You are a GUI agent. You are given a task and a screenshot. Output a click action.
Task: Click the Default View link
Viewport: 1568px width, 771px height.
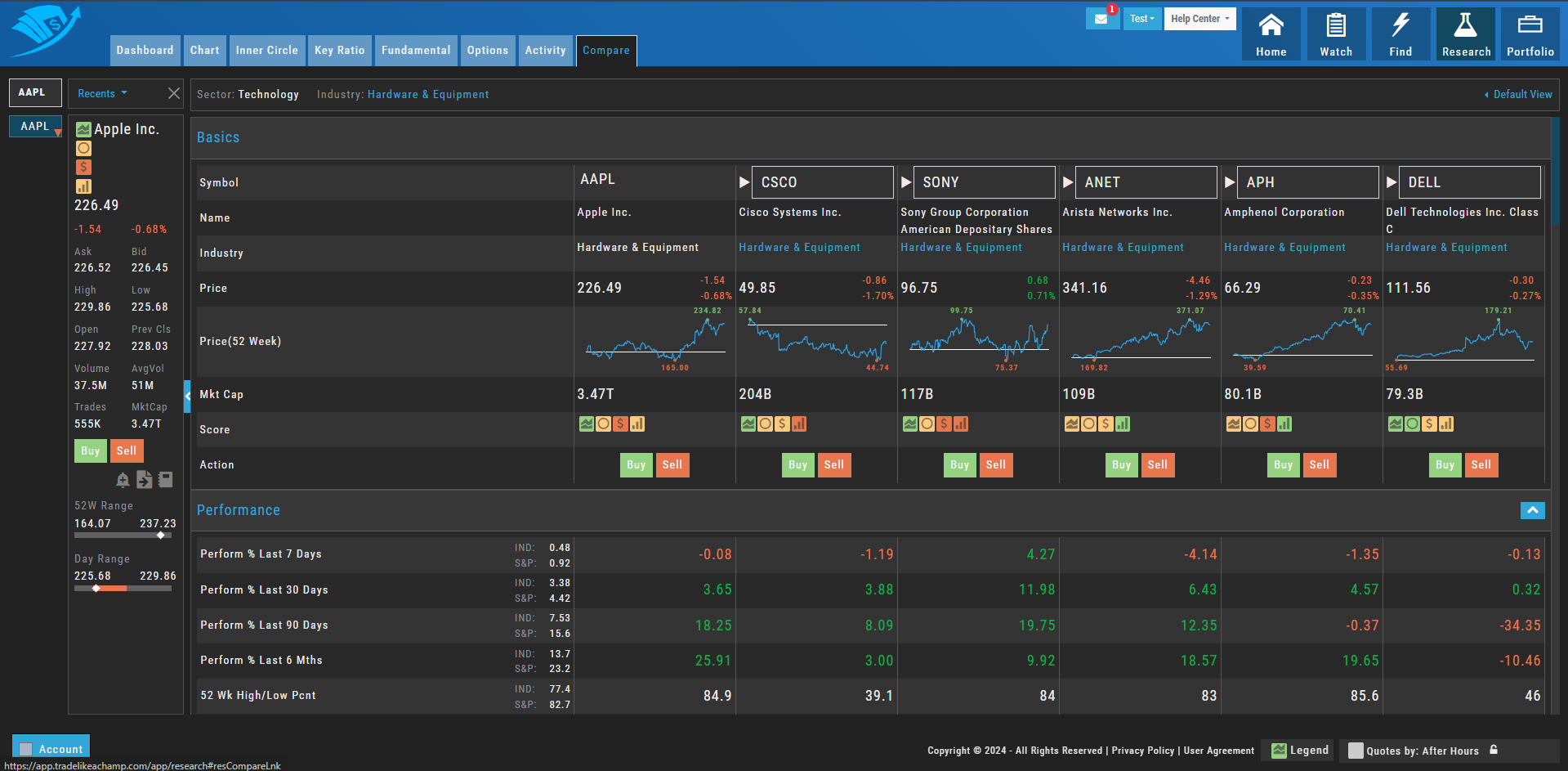(1518, 94)
